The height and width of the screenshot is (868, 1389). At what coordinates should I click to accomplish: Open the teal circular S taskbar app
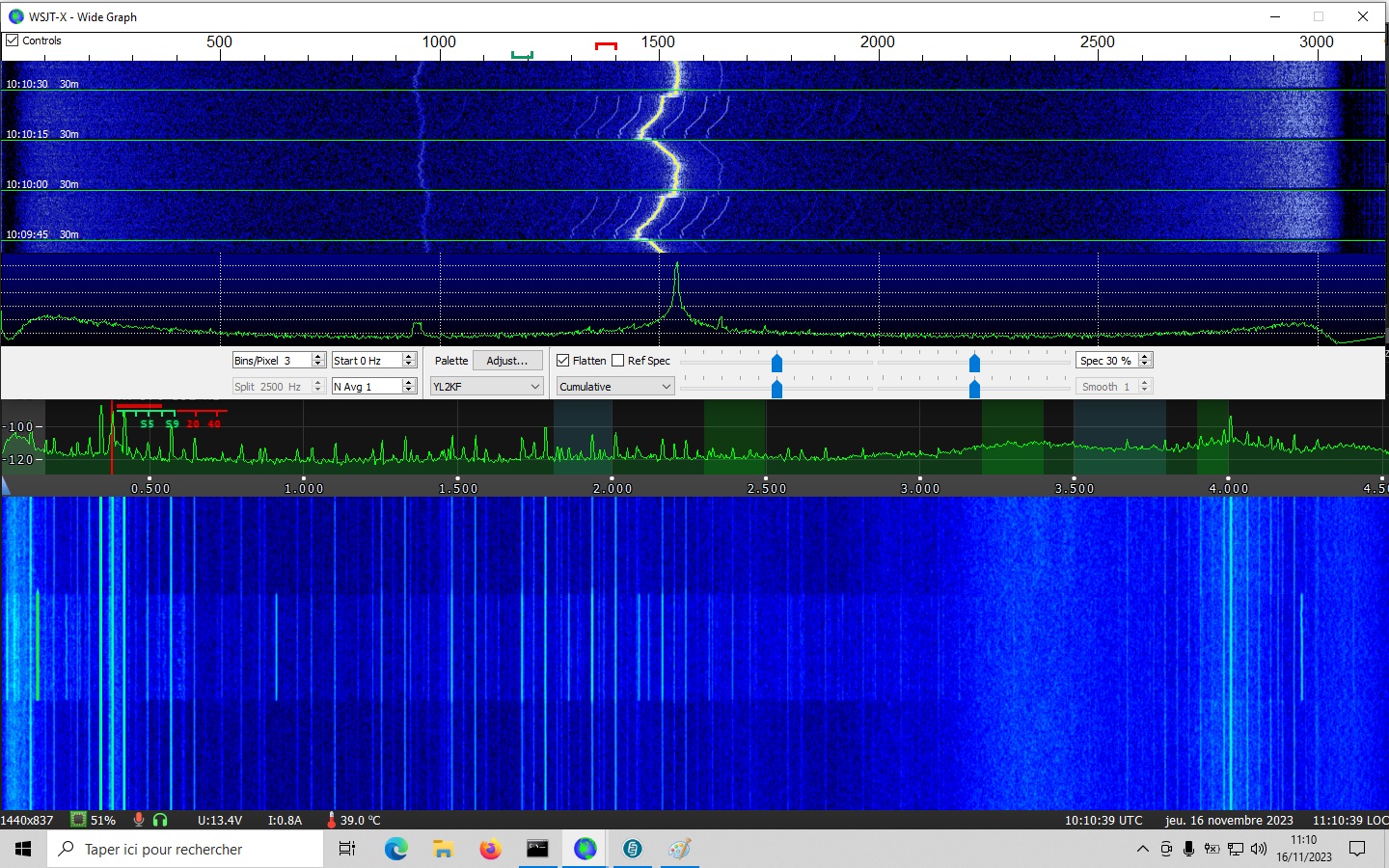(x=632, y=849)
